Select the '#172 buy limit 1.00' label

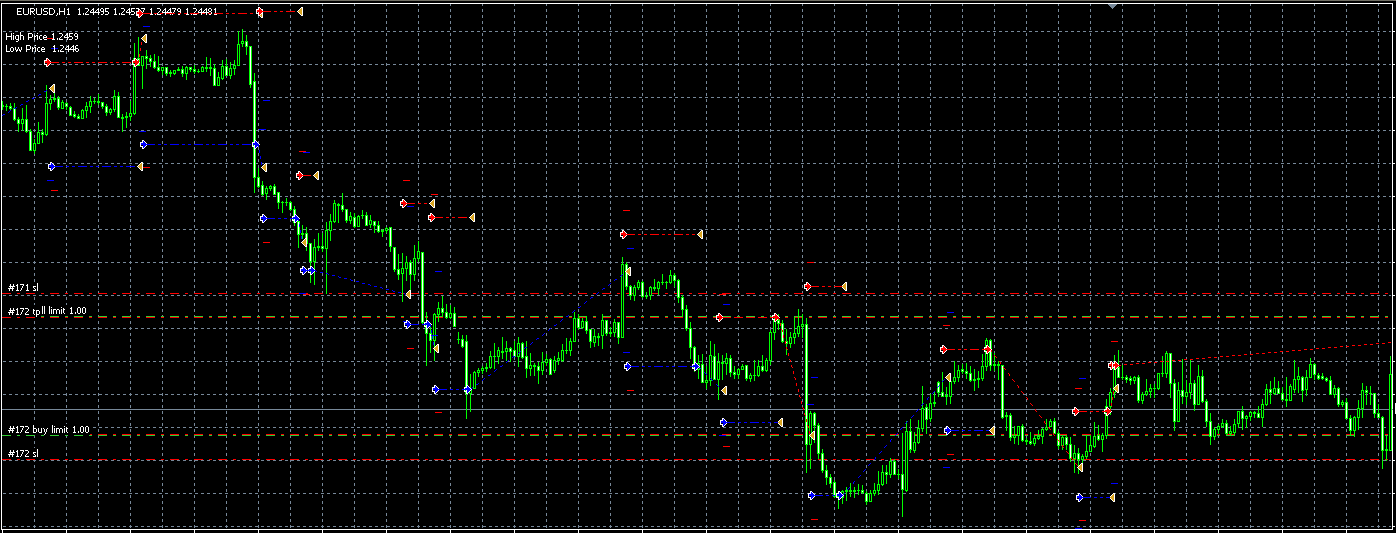pos(49,429)
